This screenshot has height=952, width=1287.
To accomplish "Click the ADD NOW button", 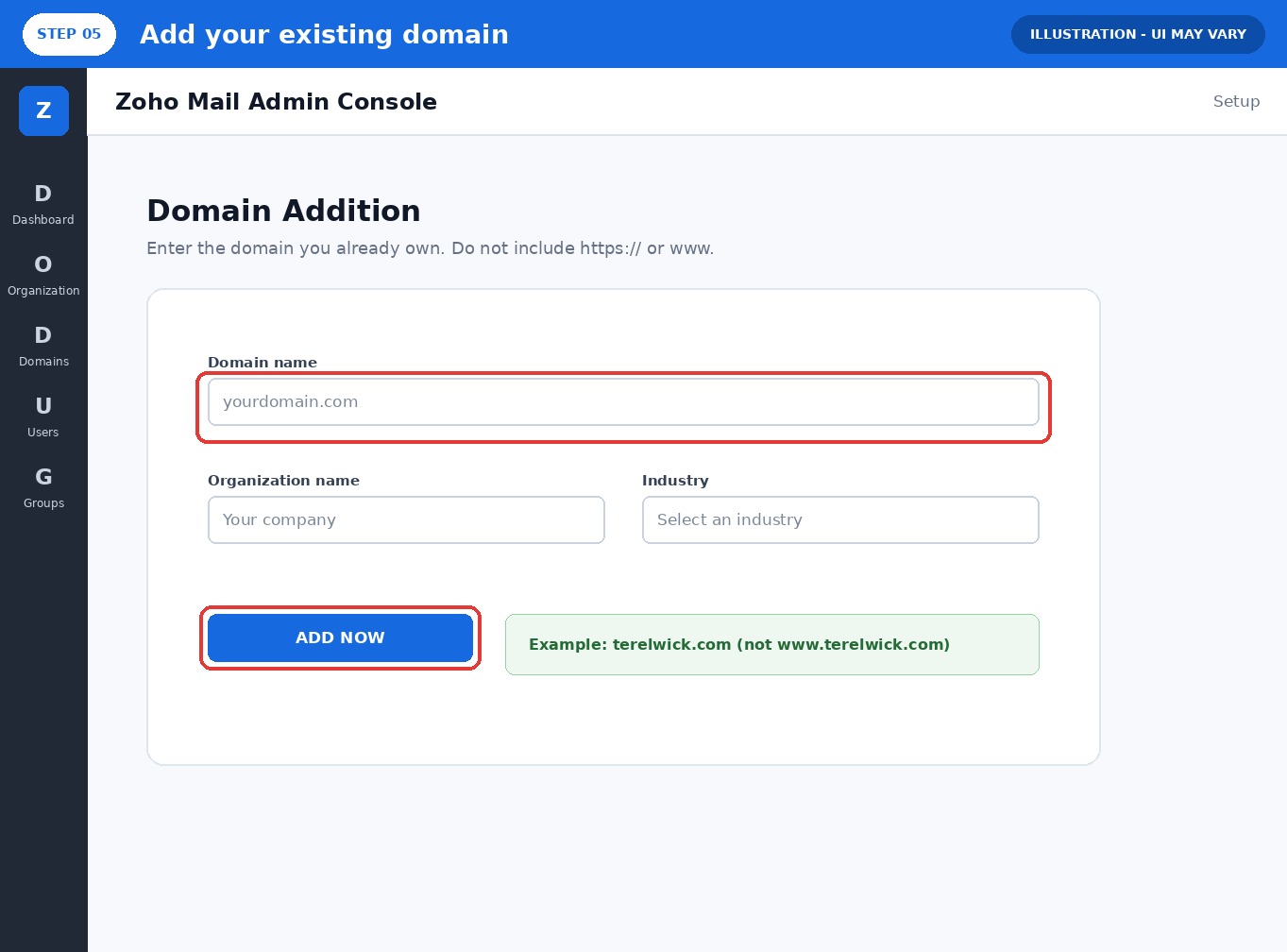I will [340, 638].
